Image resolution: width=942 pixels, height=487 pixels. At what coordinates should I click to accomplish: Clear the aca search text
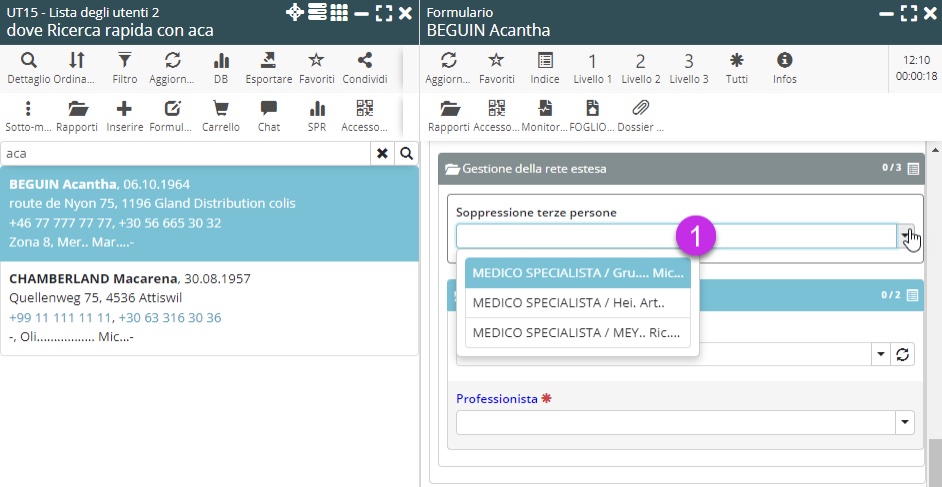(381, 154)
